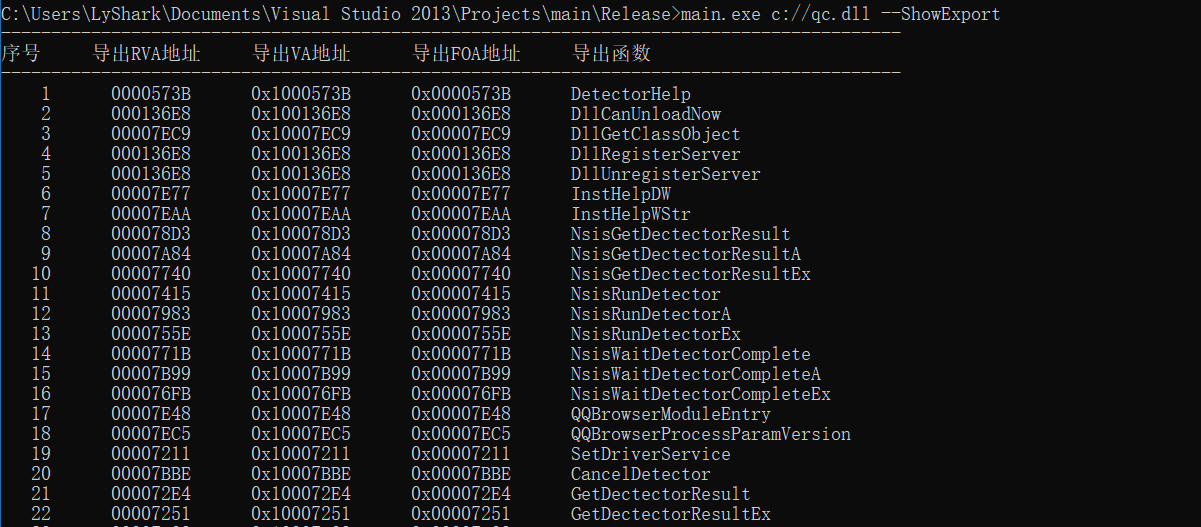Select the NsisRunDetector function name
Viewport: 1201px width, 527px height.
(x=645, y=294)
